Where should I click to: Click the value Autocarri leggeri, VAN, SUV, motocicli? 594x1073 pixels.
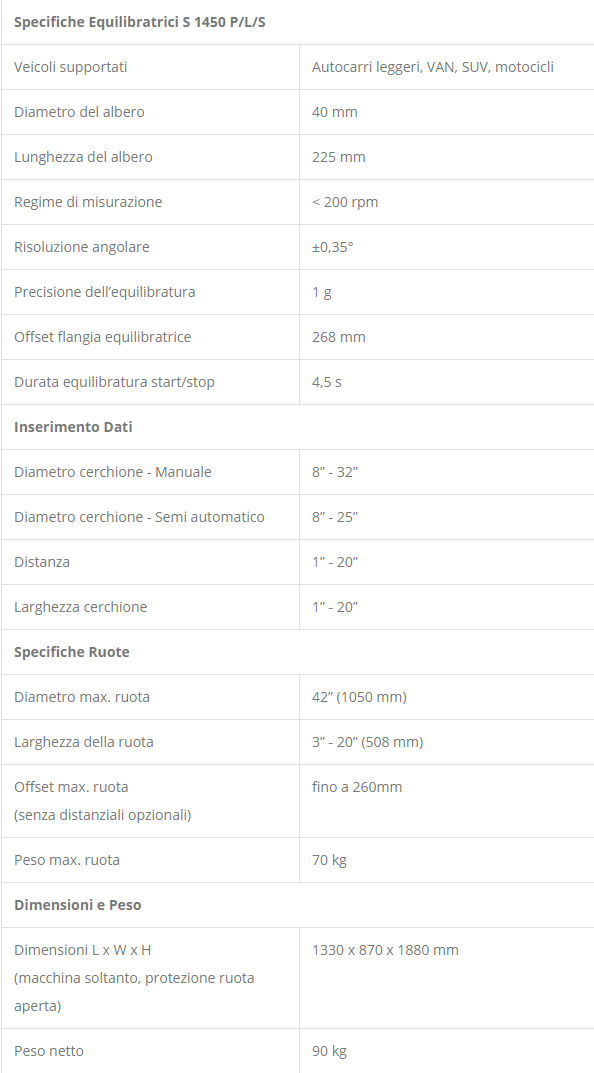(432, 67)
